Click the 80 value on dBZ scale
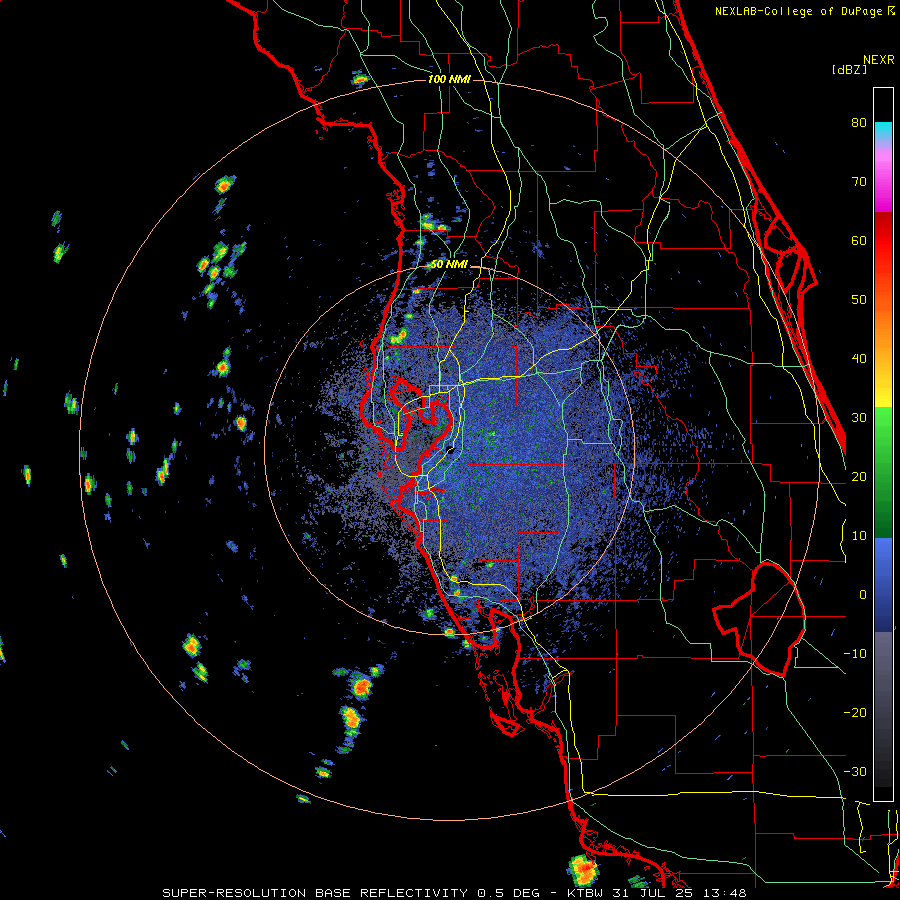Screen dimensions: 900x900 859,123
